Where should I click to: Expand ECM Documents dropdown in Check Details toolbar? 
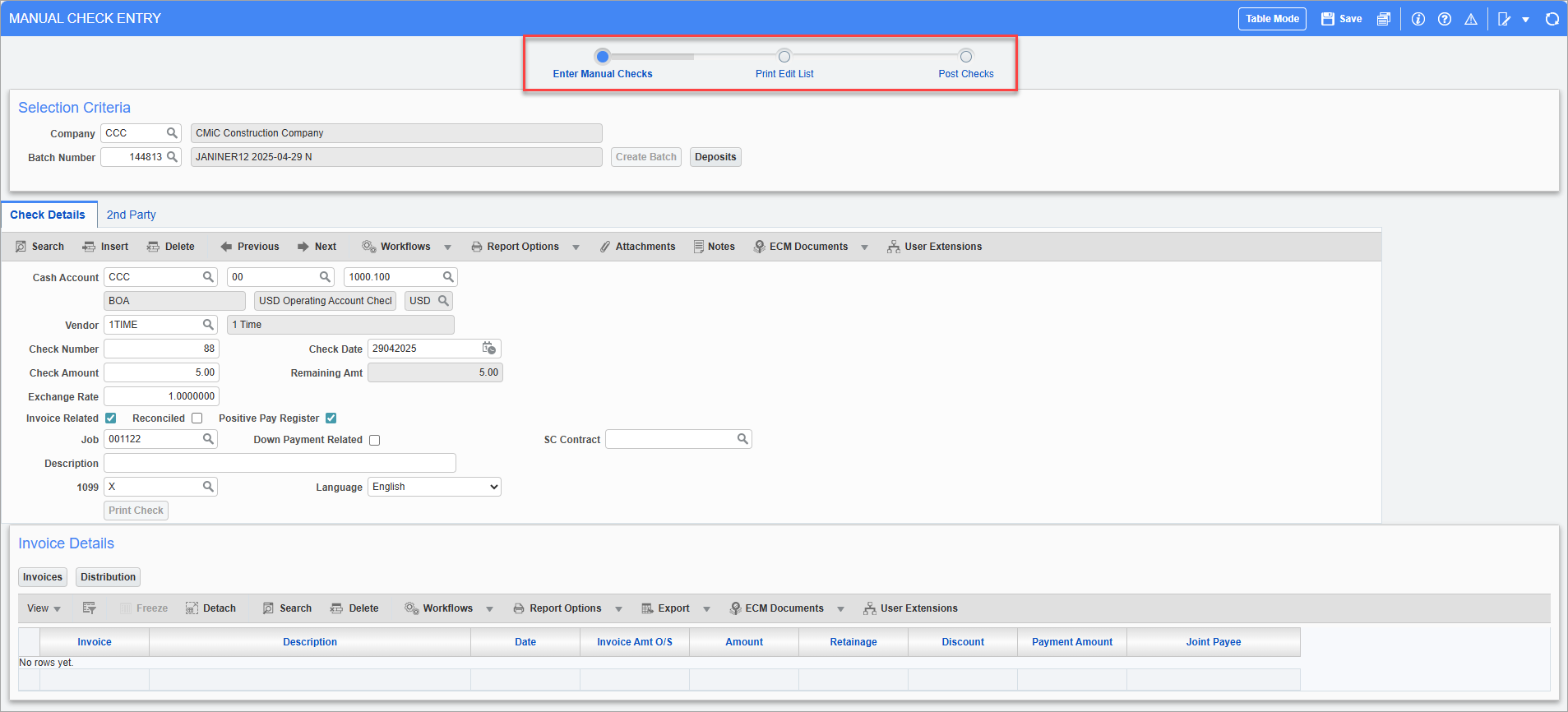pyautogui.click(x=864, y=247)
